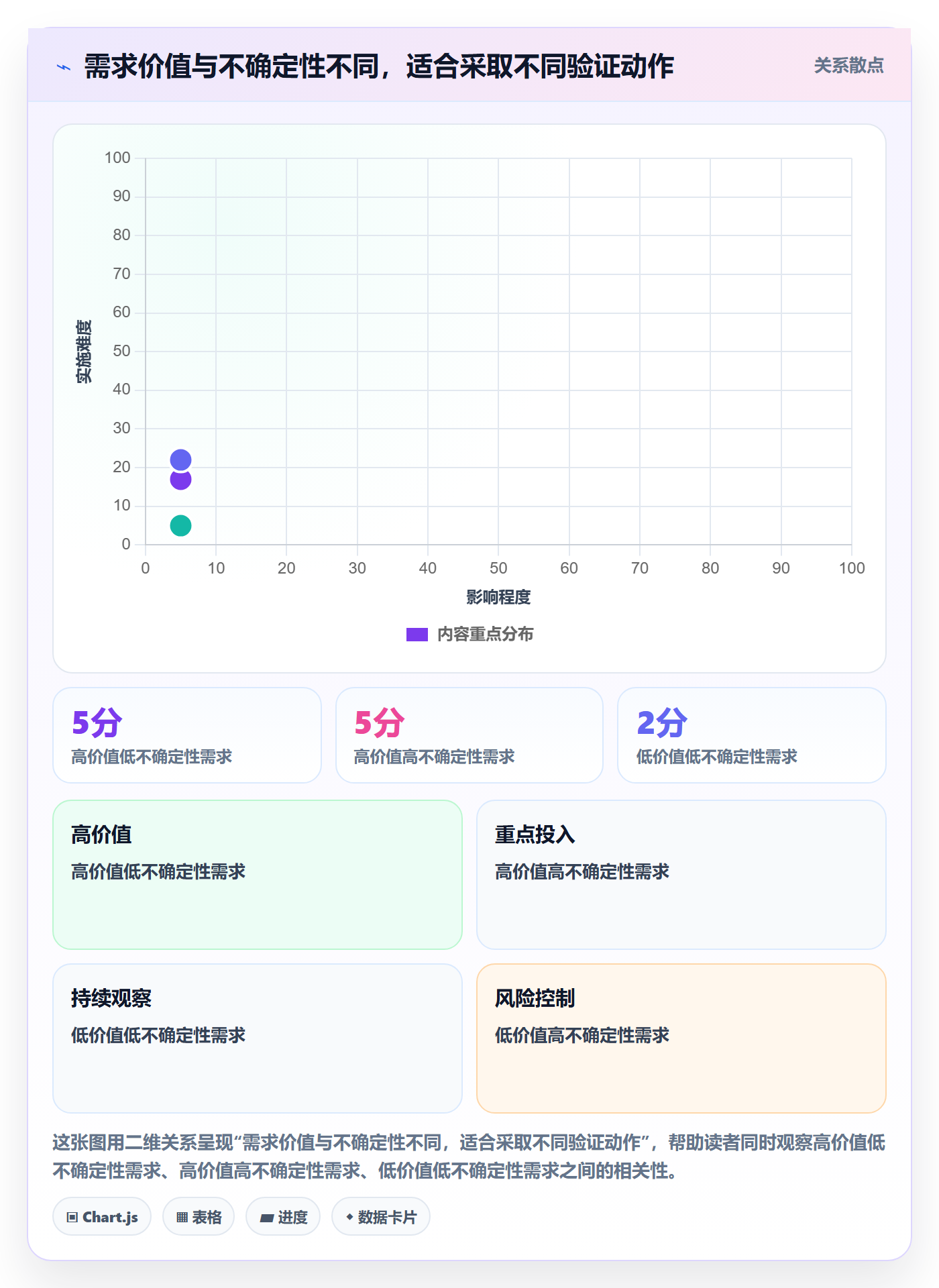Click the 关系散点 badge in the header
This screenshot has width=939, height=1288.
[x=848, y=66]
